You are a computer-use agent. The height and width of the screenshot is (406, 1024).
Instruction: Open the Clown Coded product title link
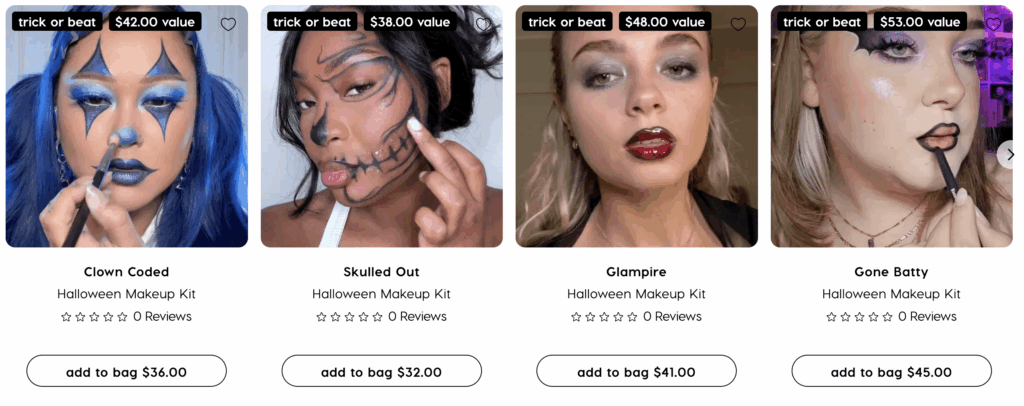127,272
